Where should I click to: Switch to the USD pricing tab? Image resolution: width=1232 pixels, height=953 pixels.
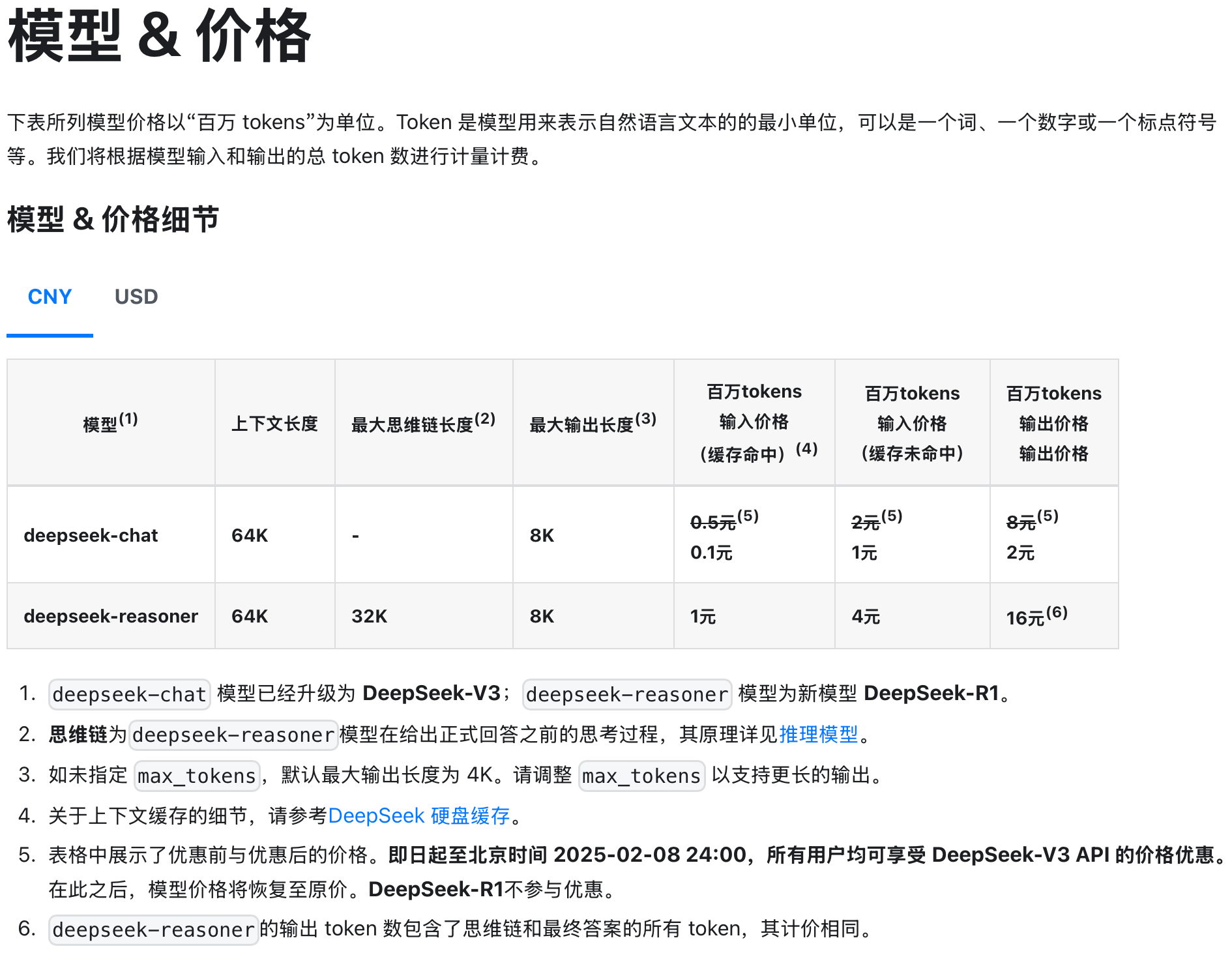coord(136,297)
